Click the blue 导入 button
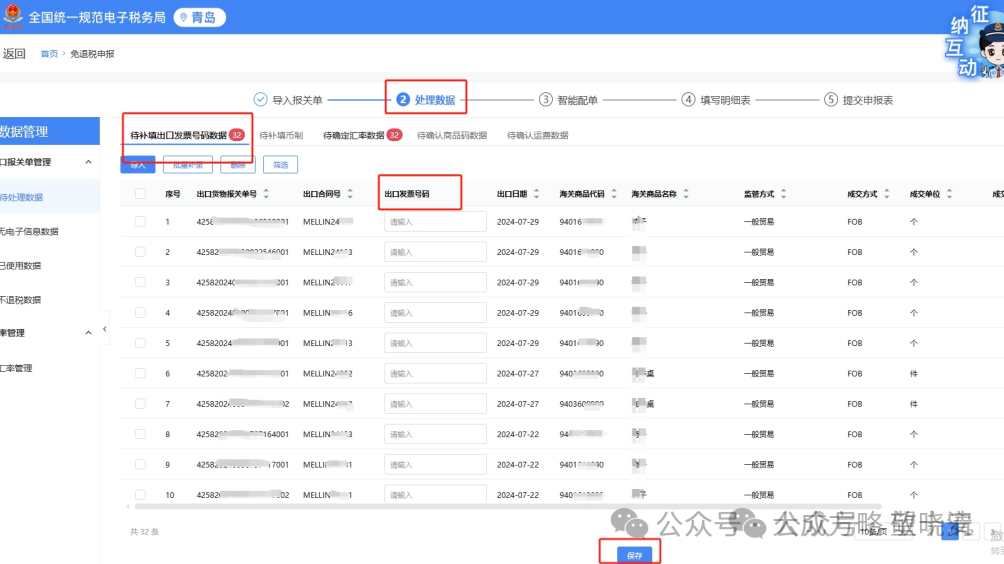The image size is (1004, 564). [x=138, y=165]
